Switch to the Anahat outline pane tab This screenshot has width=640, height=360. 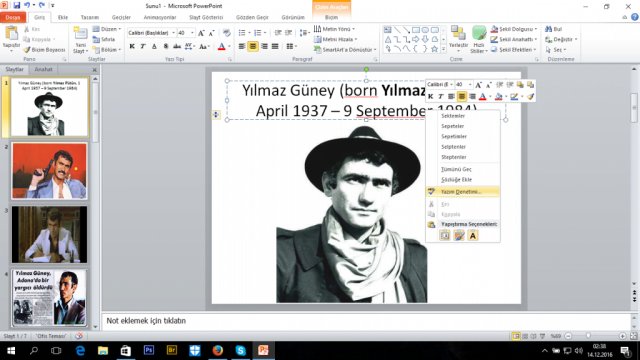43,69
